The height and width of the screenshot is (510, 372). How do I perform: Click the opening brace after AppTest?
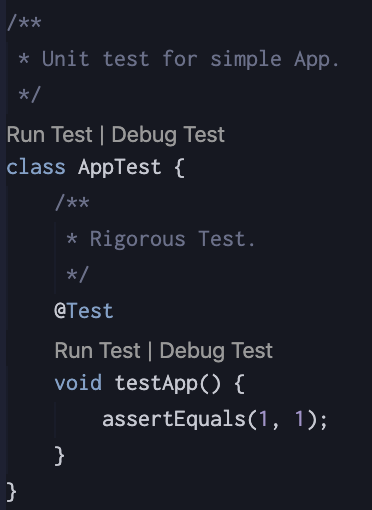coord(179,168)
